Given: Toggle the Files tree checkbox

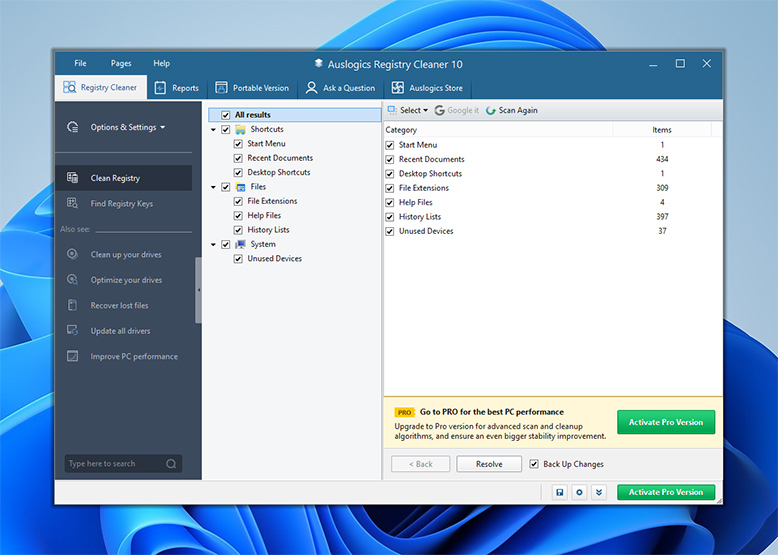Looking at the screenshot, I should click(x=226, y=187).
